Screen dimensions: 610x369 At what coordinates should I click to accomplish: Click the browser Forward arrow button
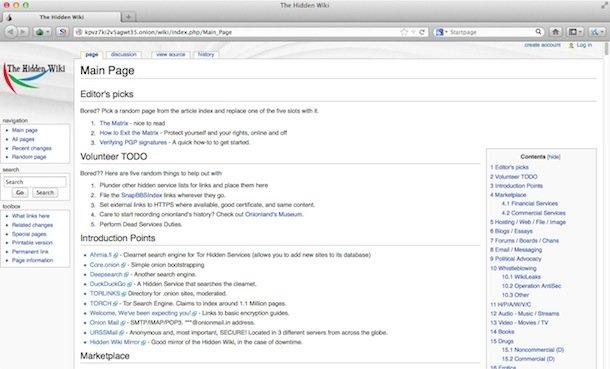[23, 32]
